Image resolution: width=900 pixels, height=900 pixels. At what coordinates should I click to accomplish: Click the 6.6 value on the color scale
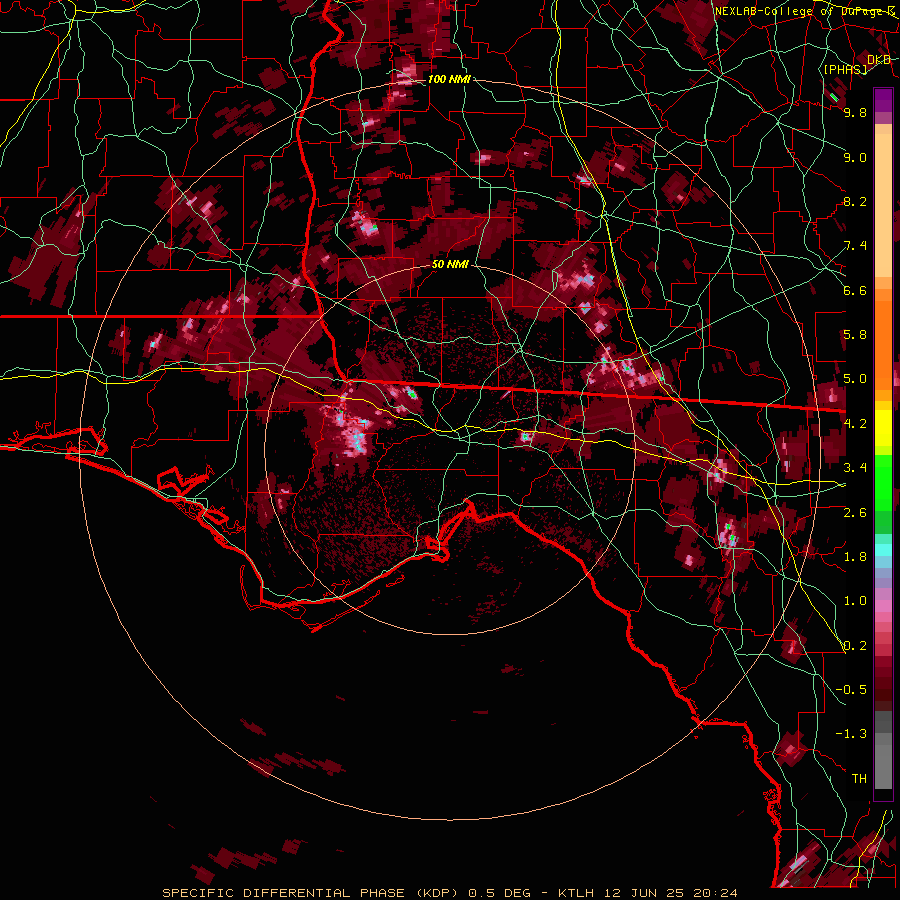tap(855, 290)
